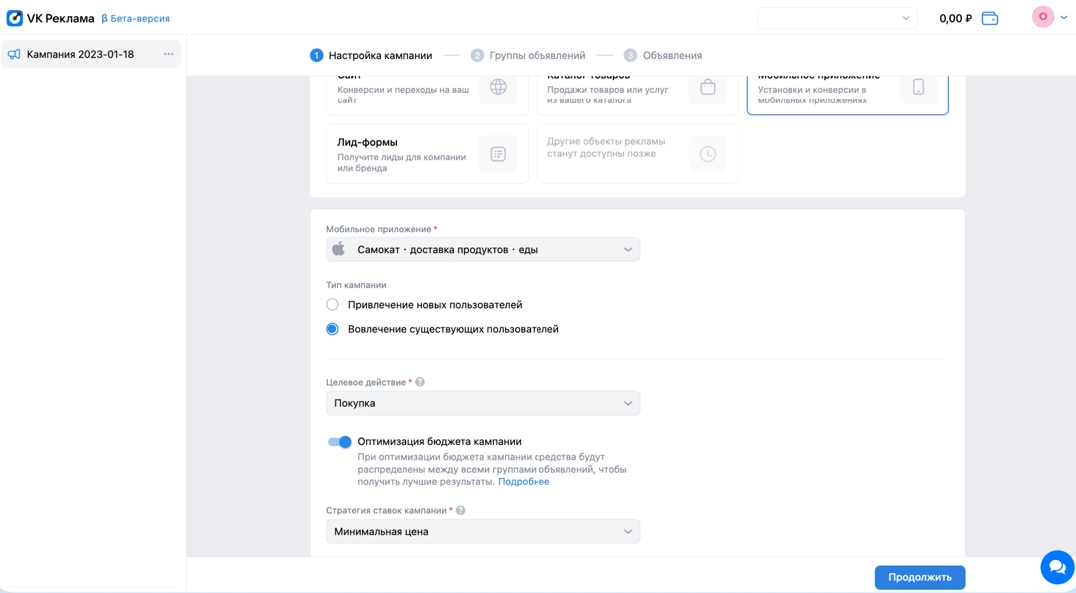Select Вовлечение существующих пользователей option

[333, 329]
